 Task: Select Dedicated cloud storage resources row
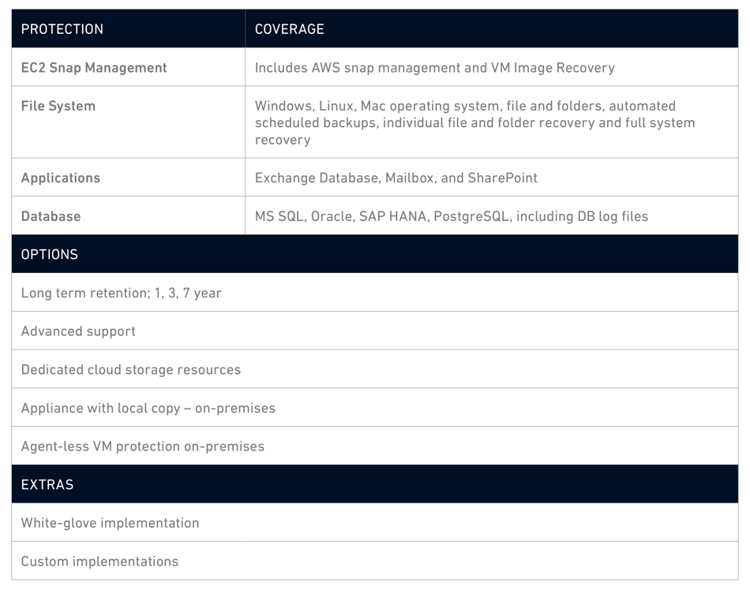click(131, 370)
